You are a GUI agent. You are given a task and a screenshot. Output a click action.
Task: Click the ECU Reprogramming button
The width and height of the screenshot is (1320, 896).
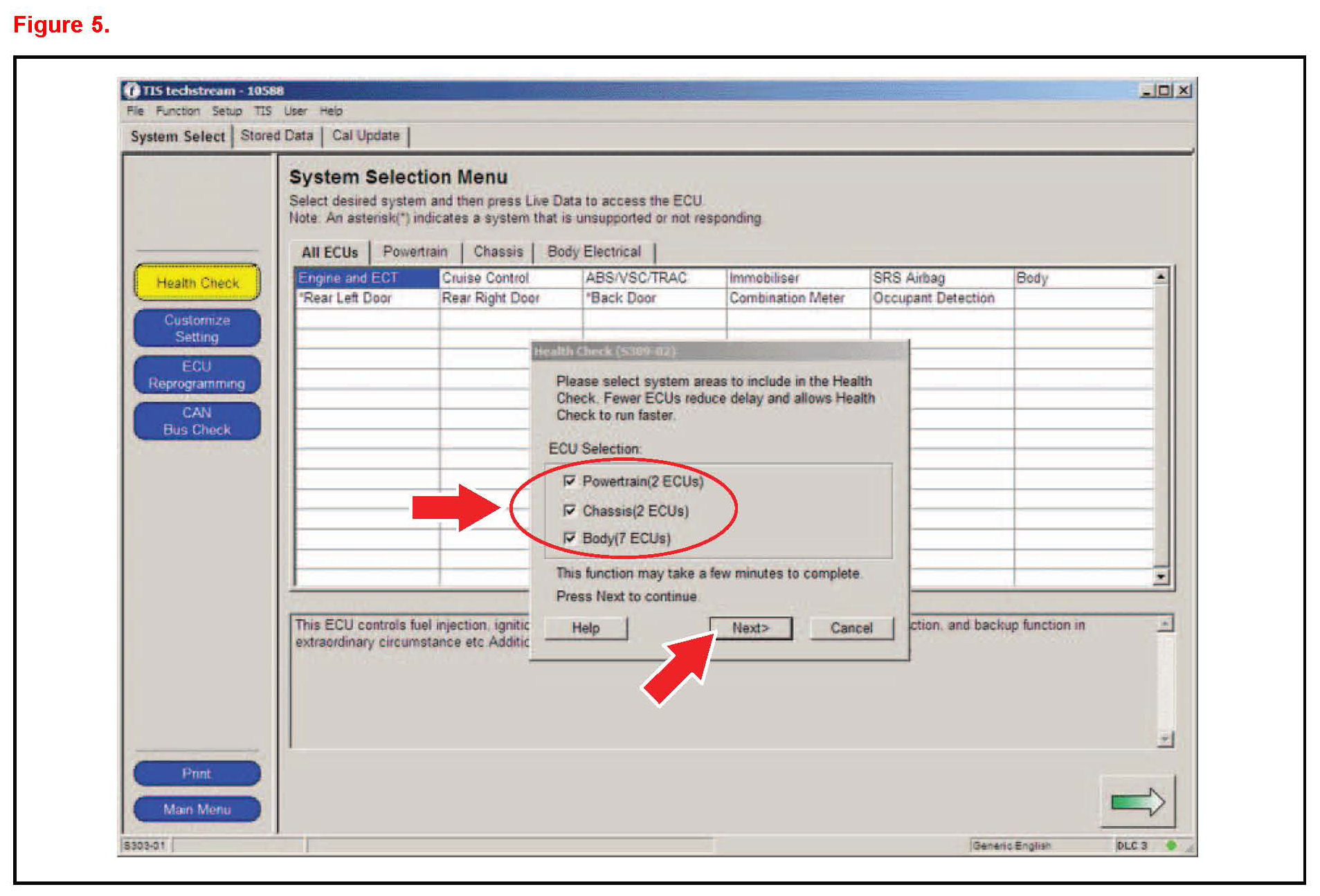click(197, 375)
